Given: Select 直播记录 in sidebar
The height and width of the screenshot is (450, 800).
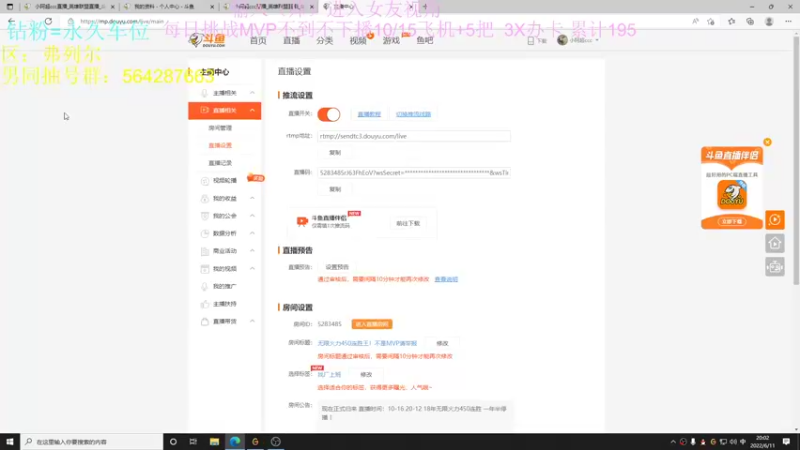Looking at the screenshot, I should pyautogui.click(x=220, y=163).
